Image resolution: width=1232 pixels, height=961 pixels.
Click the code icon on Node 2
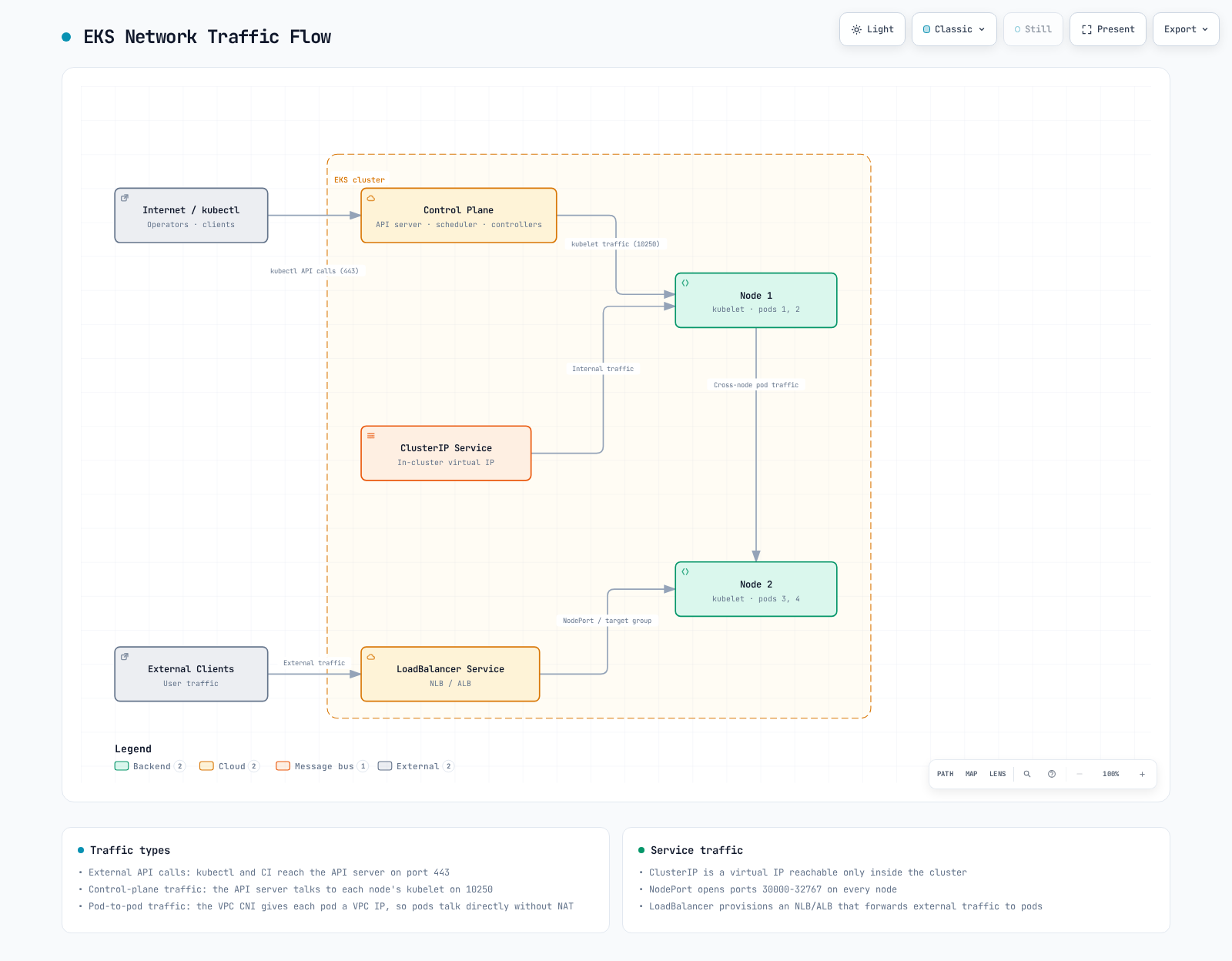[x=685, y=572]
